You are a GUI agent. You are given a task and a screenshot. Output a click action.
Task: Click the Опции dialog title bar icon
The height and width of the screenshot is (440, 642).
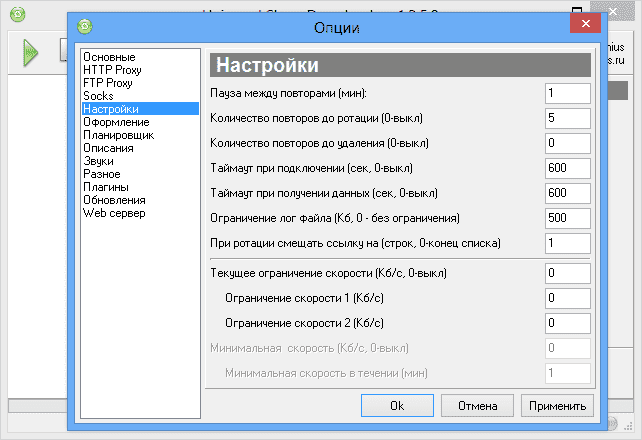[x=86, y=27]
